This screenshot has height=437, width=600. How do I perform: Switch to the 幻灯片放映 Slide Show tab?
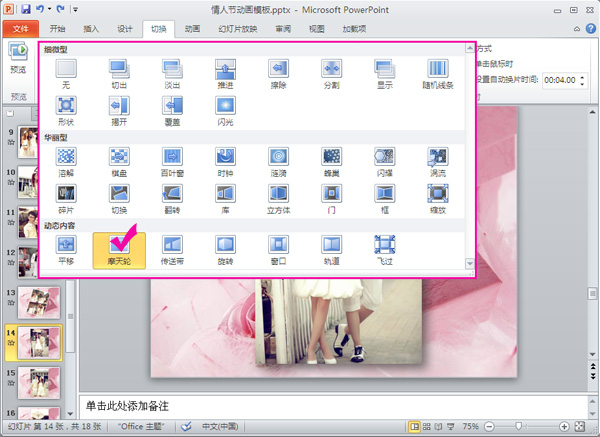click(x=238, y=29)
